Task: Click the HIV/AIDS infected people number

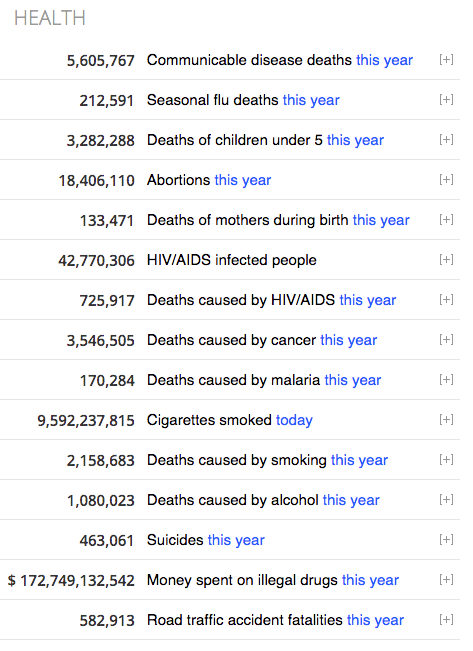Action: tap(96, 261)
